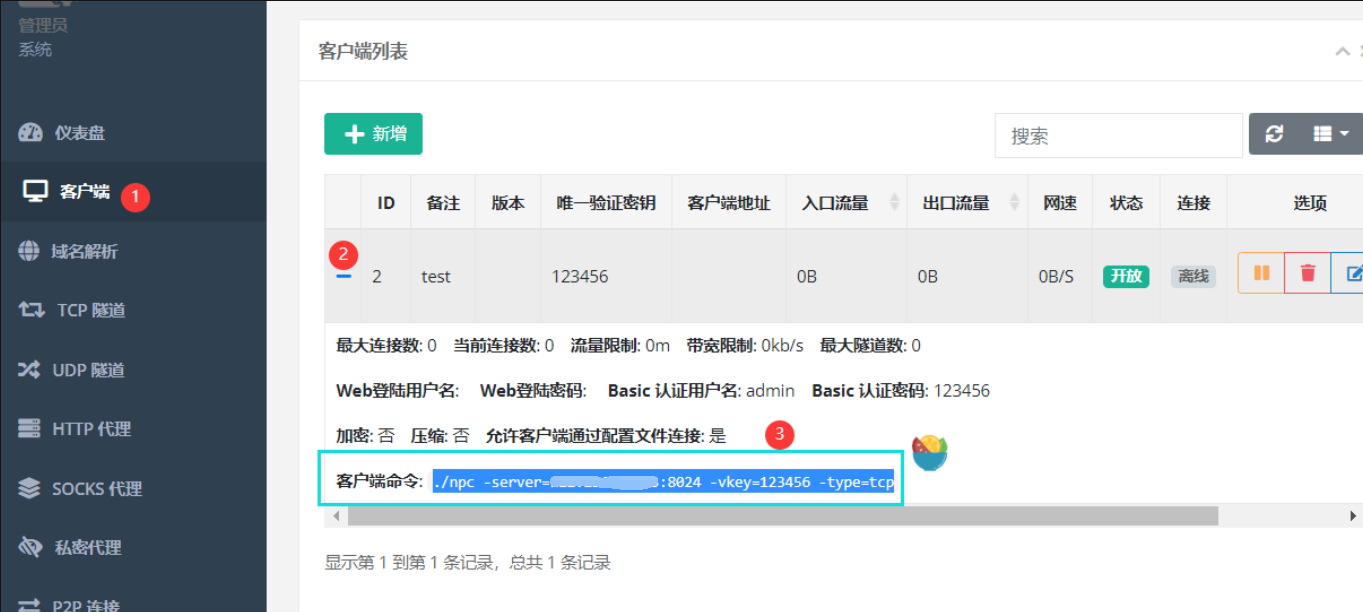Viewport: 1363px width, 612px height.
Task: Click the 备注 cell reading test
Action: [x=436, y=277]
